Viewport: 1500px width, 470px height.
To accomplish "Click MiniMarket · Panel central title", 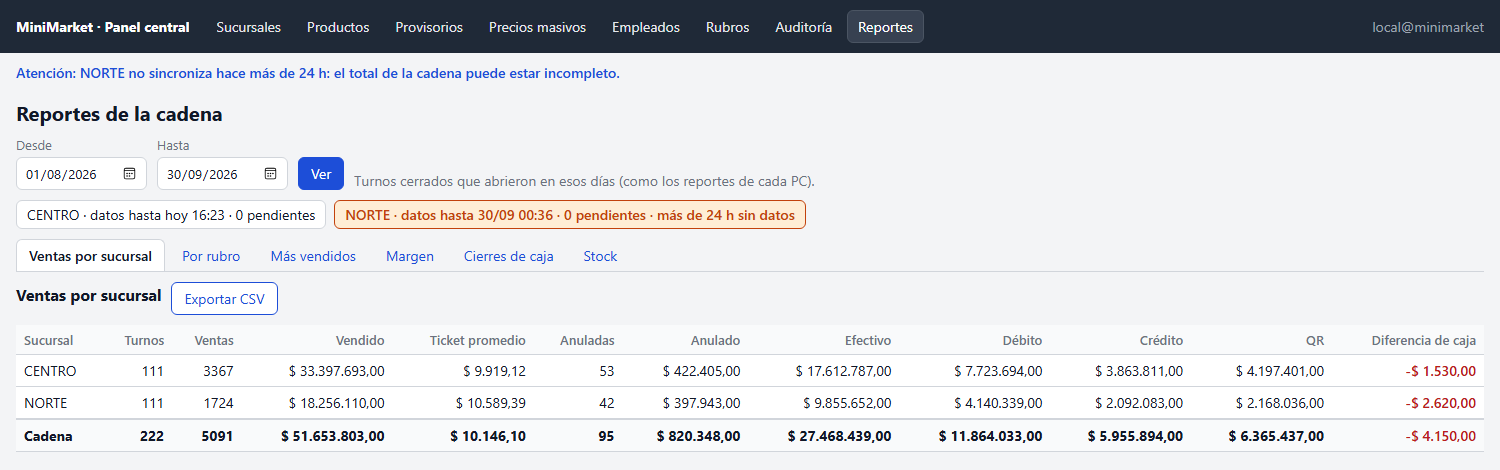I will pos(103,27).
